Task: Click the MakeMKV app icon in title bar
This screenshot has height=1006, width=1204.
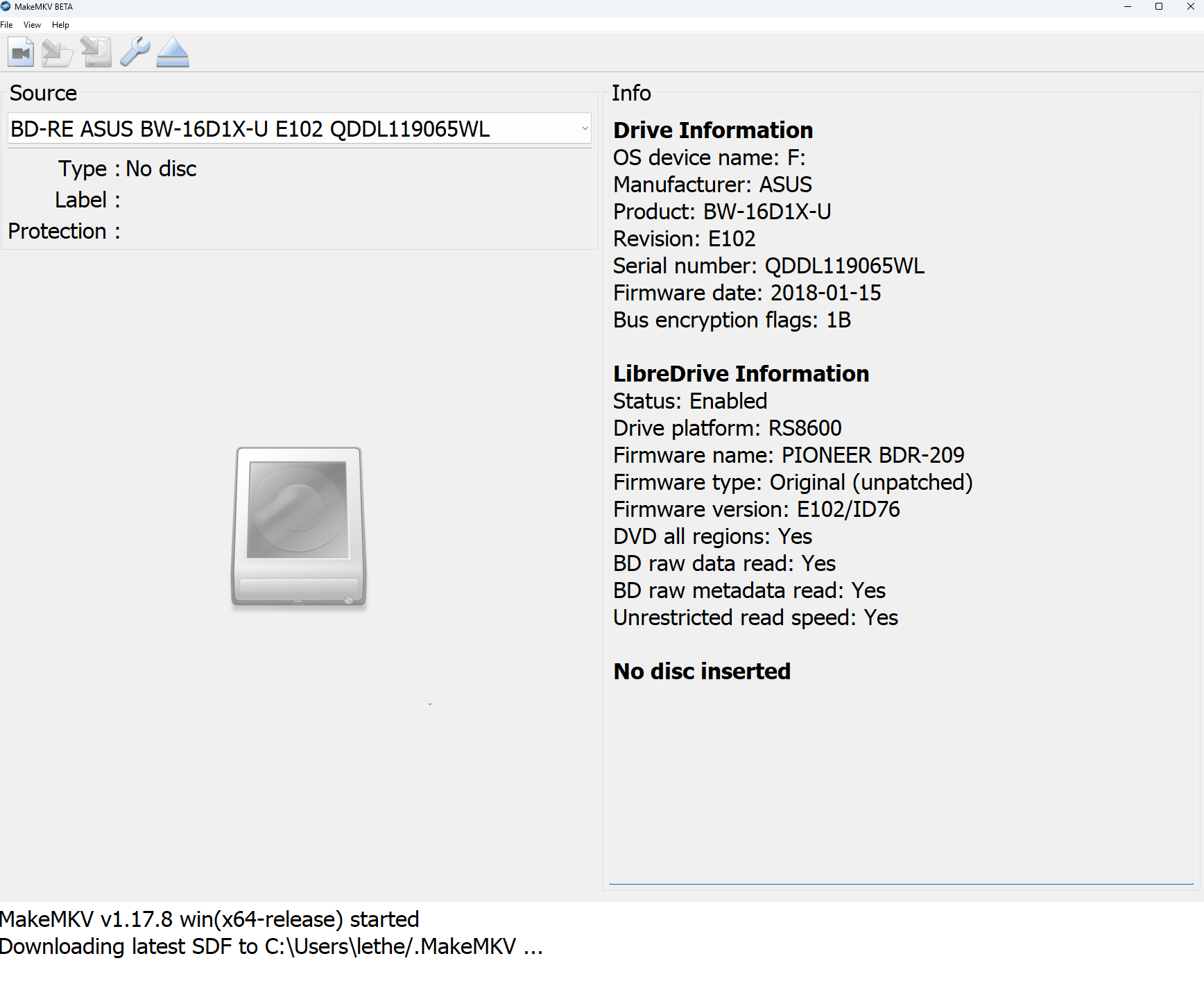Action: 6,6
